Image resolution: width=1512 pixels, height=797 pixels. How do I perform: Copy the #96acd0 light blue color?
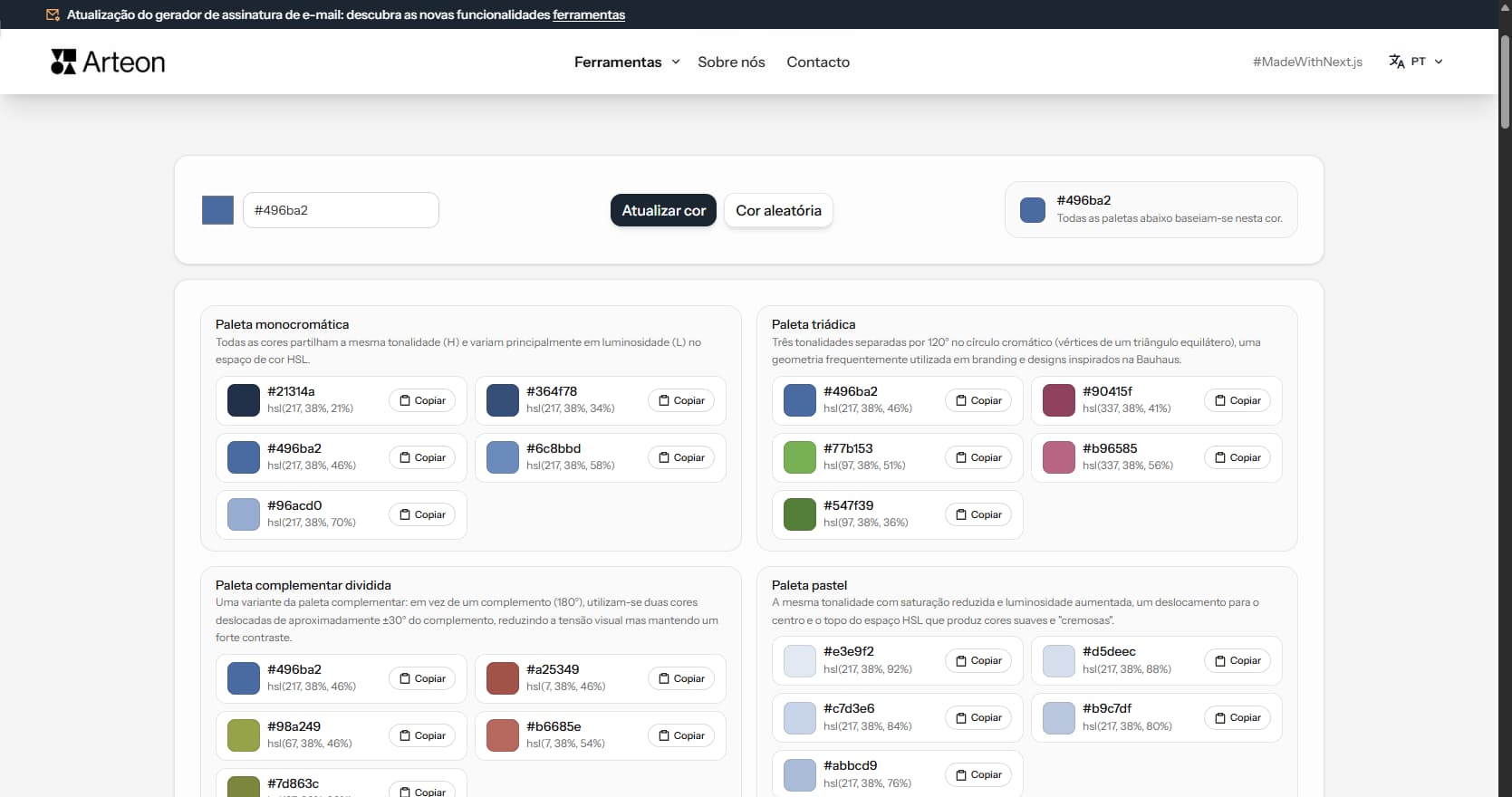(x=423, y=514)
